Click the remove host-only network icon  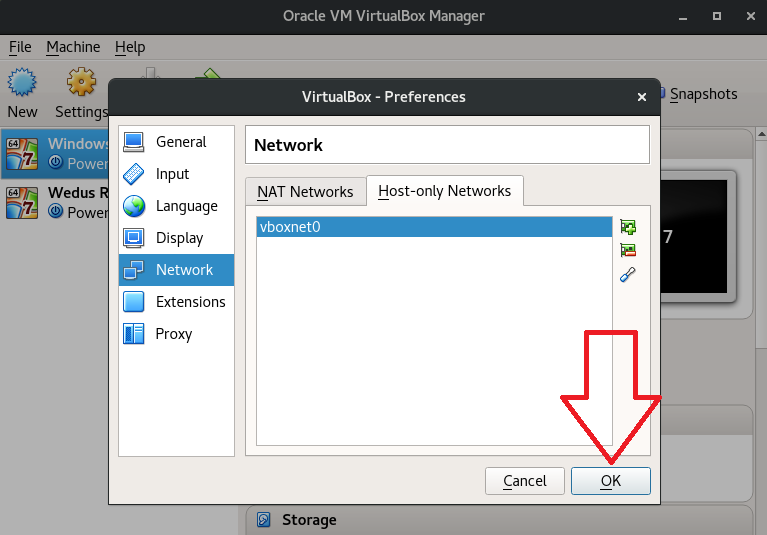(x=628, y=251)
